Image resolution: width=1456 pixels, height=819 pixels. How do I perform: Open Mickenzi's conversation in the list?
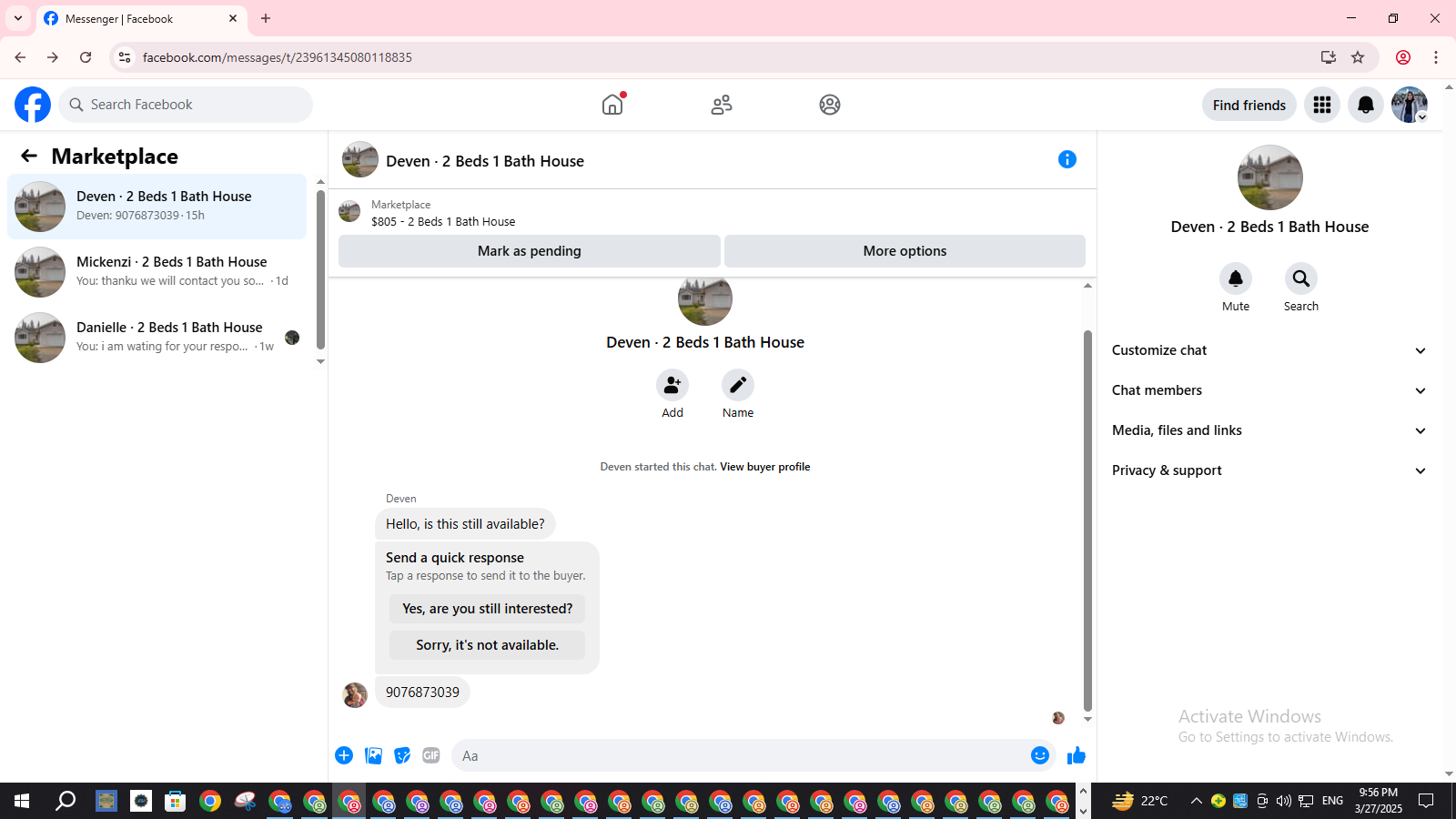click(157, 272)
